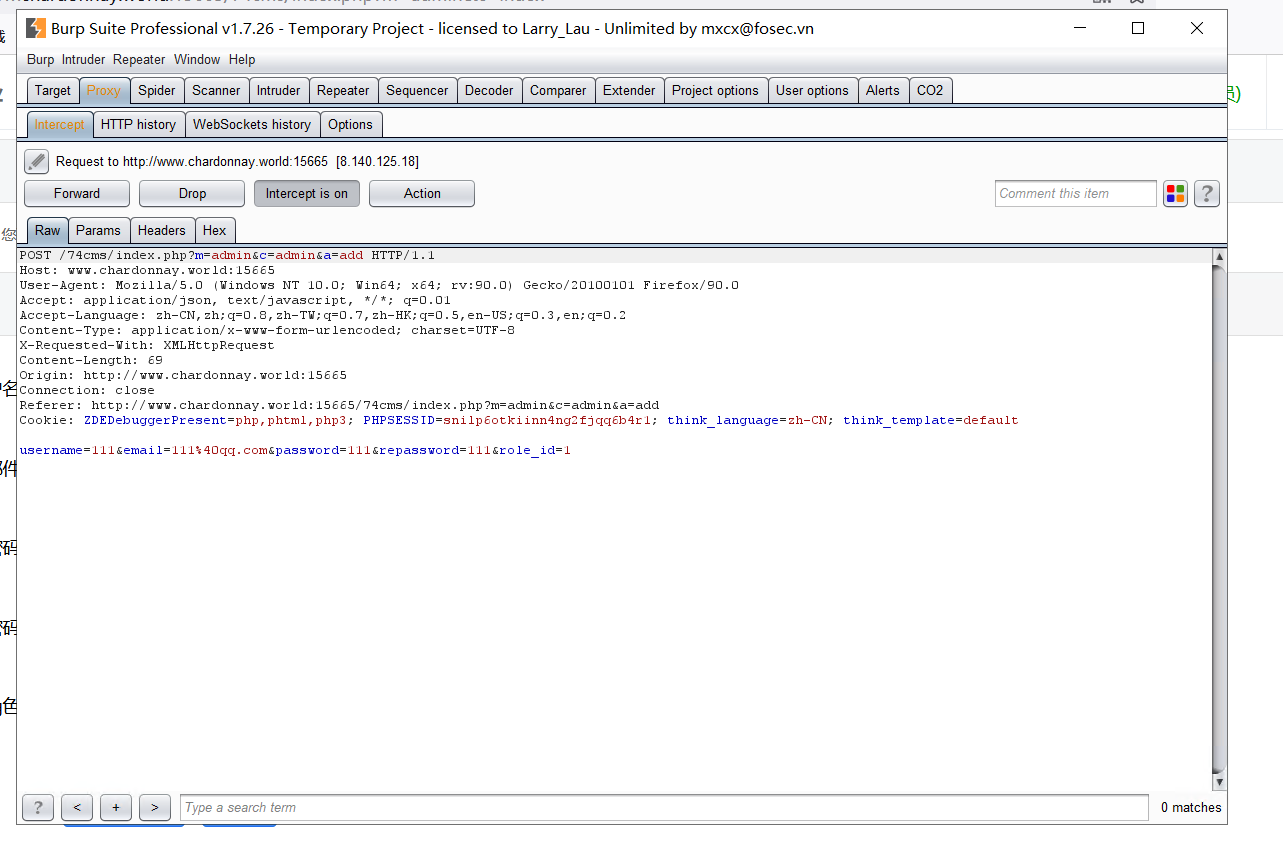The height and width of the screenshot is (844, 1283).
Task: Open the Repeater menu in menu bar
Action: pyautogui.click(x=139, y=59)
